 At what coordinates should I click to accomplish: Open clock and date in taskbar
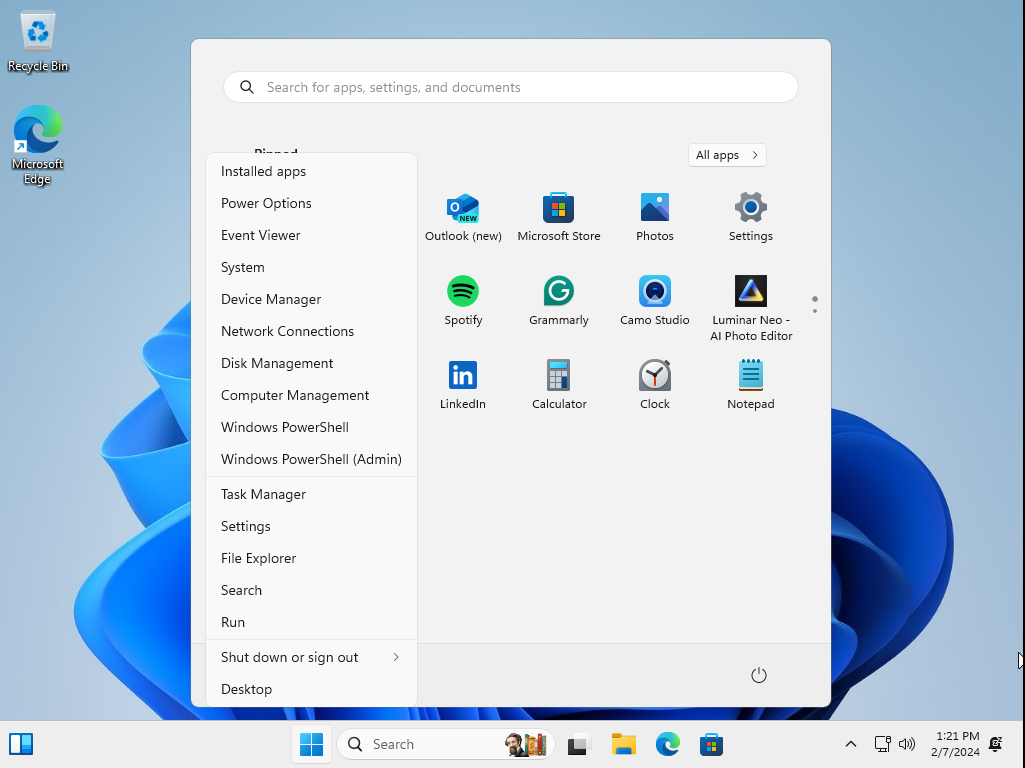pos(955,744)
